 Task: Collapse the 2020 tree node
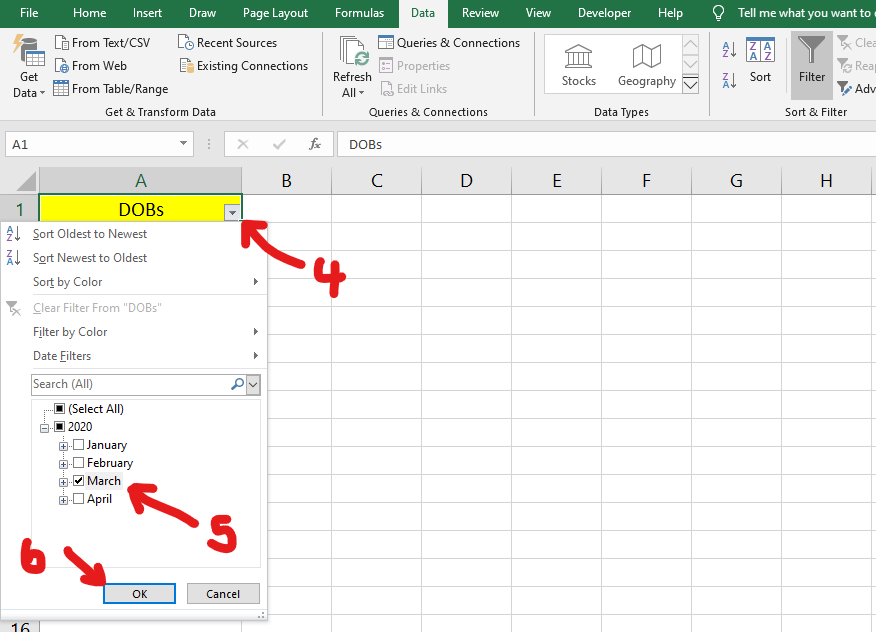[45, 428]
